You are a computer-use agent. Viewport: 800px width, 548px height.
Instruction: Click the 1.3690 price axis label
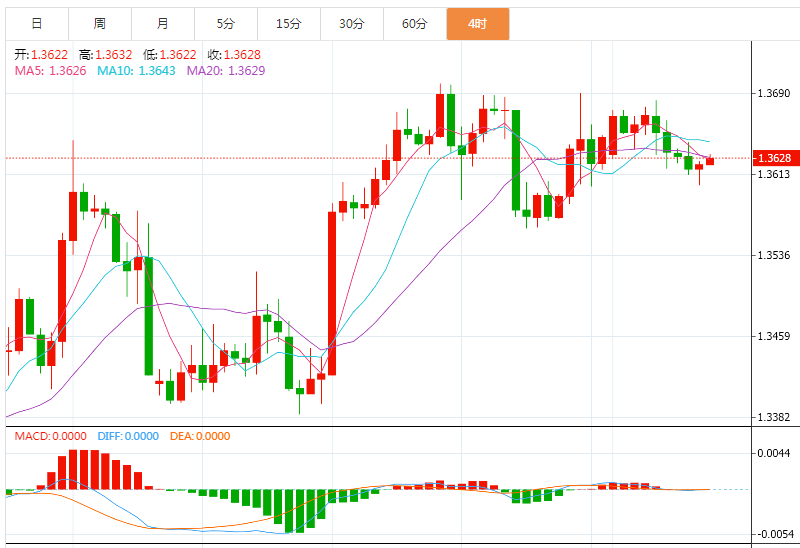[774, 94]
